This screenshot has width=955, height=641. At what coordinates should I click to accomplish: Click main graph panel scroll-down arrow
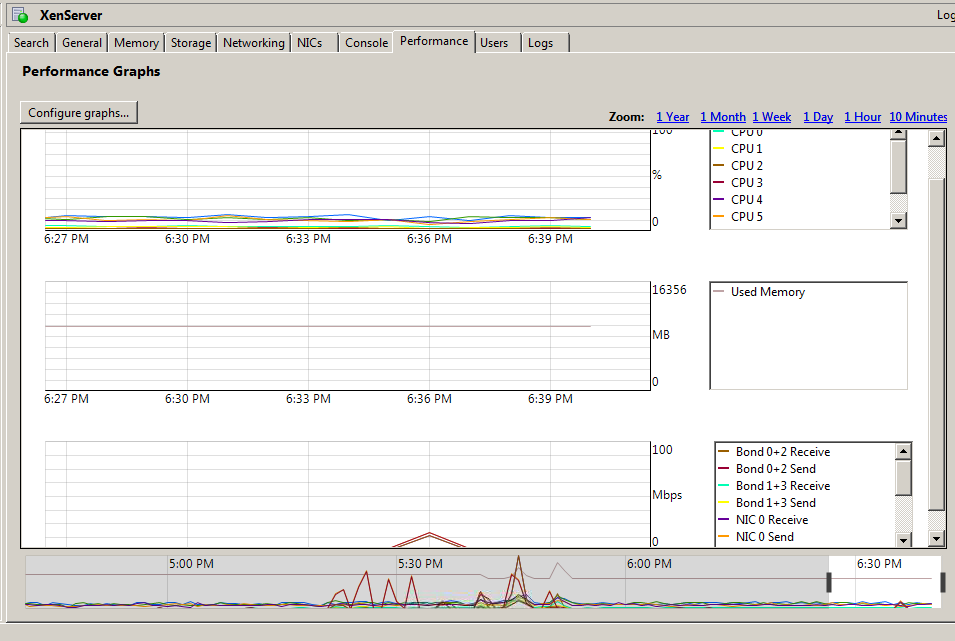(x=937, y=539)
